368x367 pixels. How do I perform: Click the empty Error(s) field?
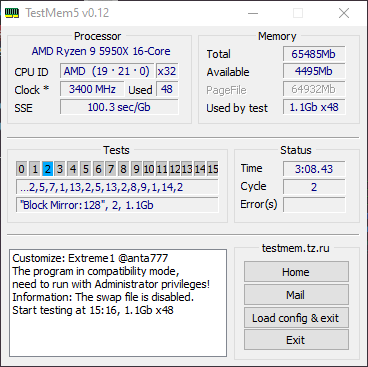pos(314,205)
